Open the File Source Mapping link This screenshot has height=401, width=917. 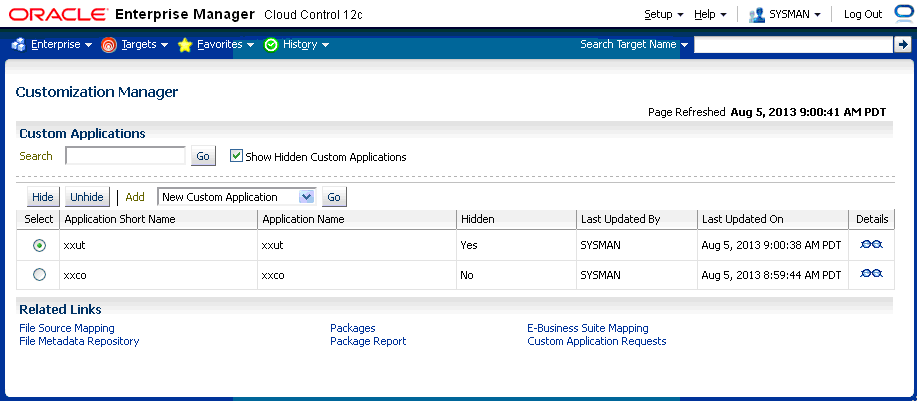tap(67, 329)
